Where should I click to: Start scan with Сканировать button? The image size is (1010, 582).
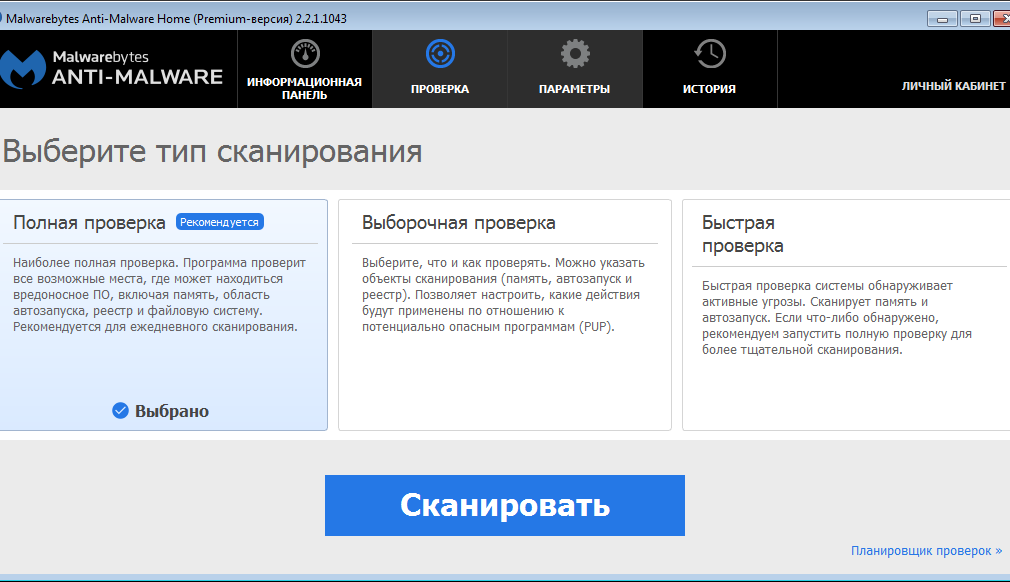pos(504,505)
